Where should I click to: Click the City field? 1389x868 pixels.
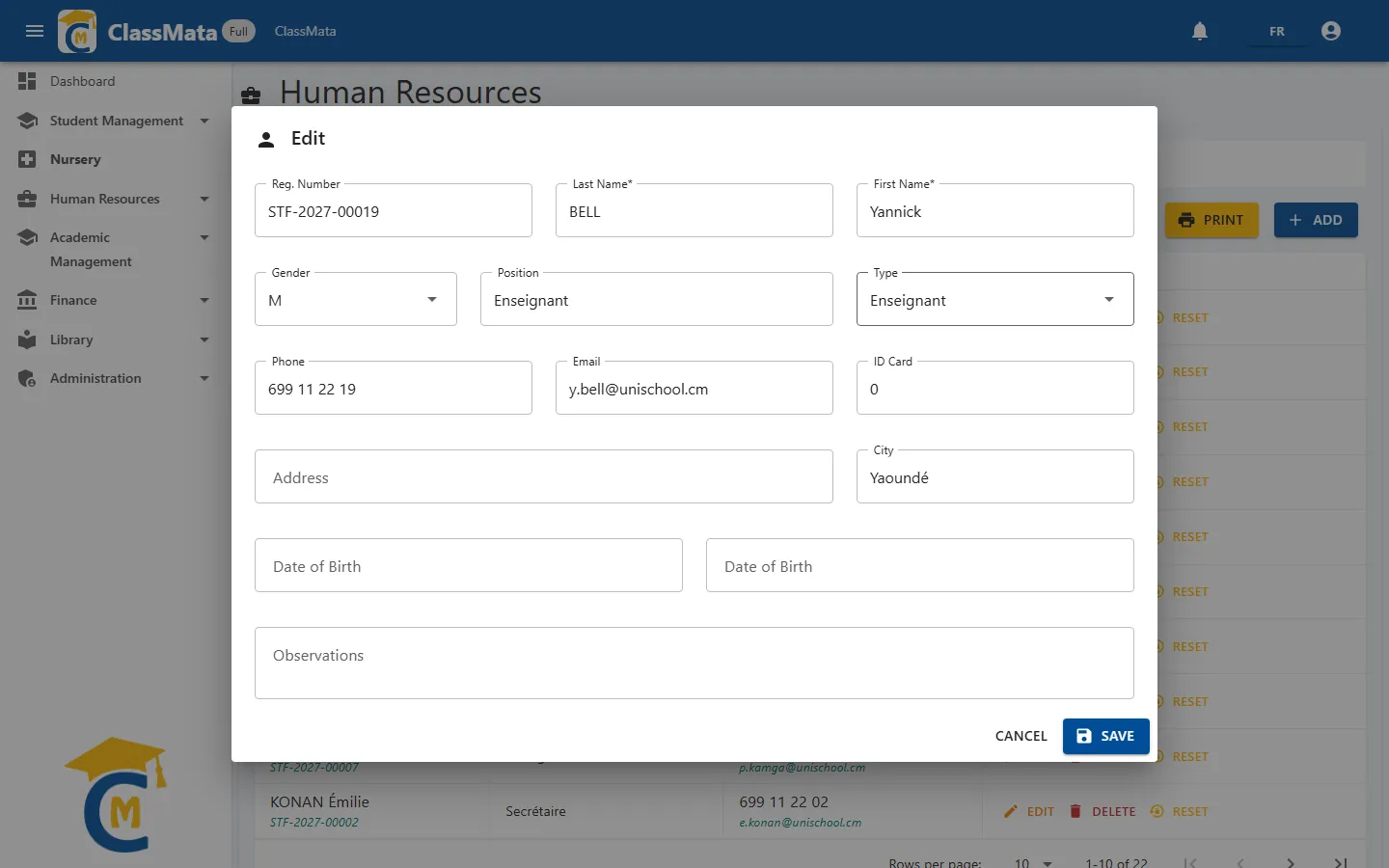[995, 476]
